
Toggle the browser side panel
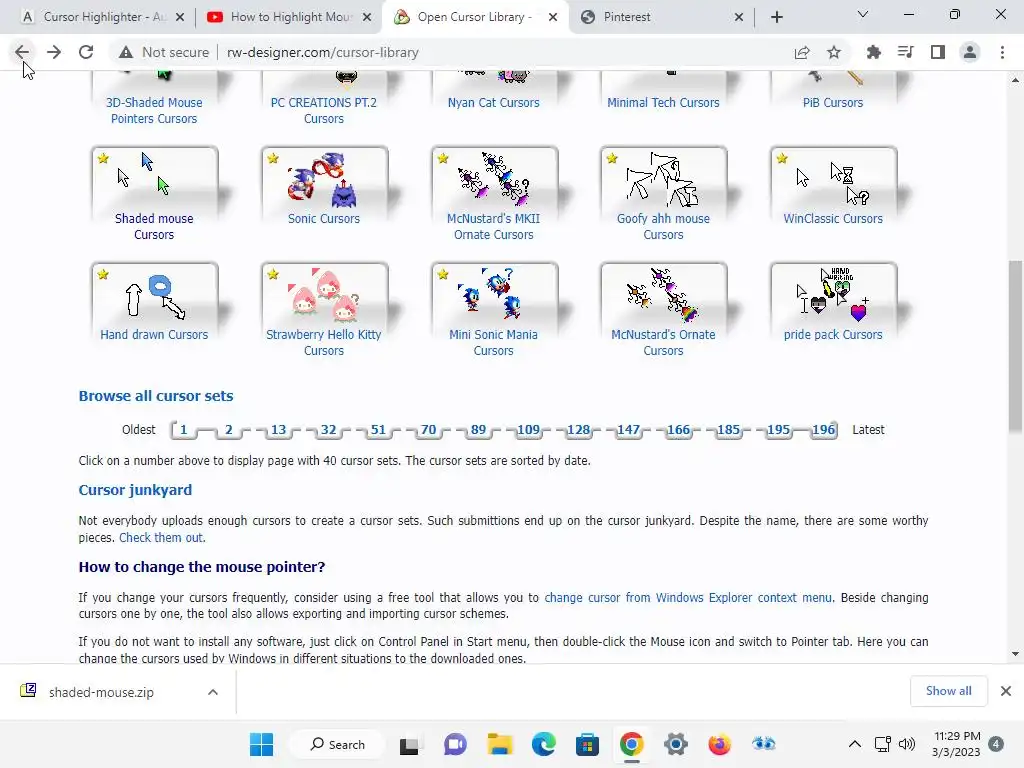938,52
